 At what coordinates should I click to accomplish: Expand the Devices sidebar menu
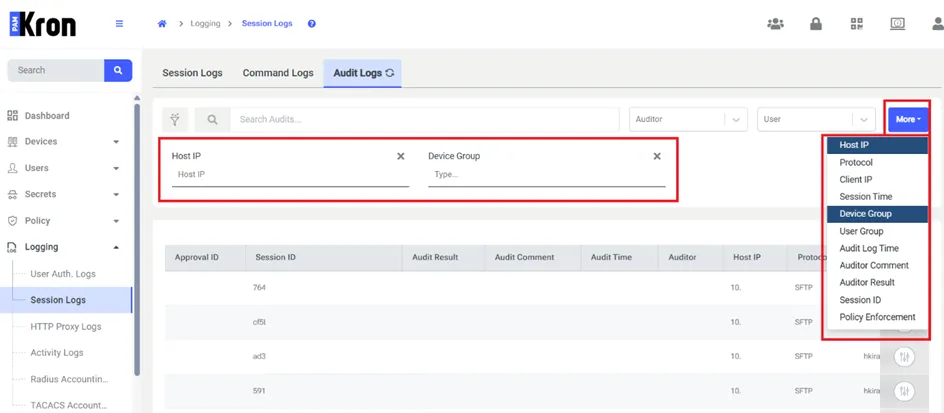pos(116,142)
